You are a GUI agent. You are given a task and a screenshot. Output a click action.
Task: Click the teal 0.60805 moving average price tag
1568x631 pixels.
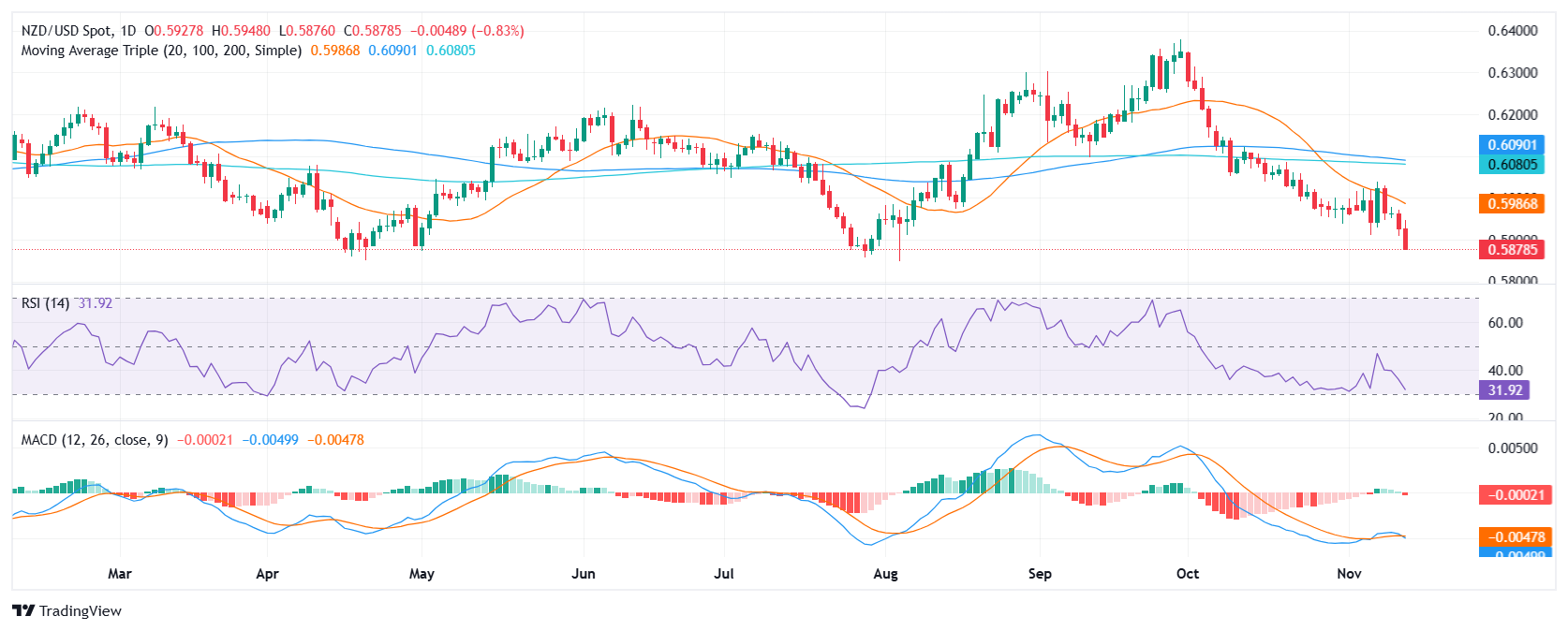(x=1512, y=165)
